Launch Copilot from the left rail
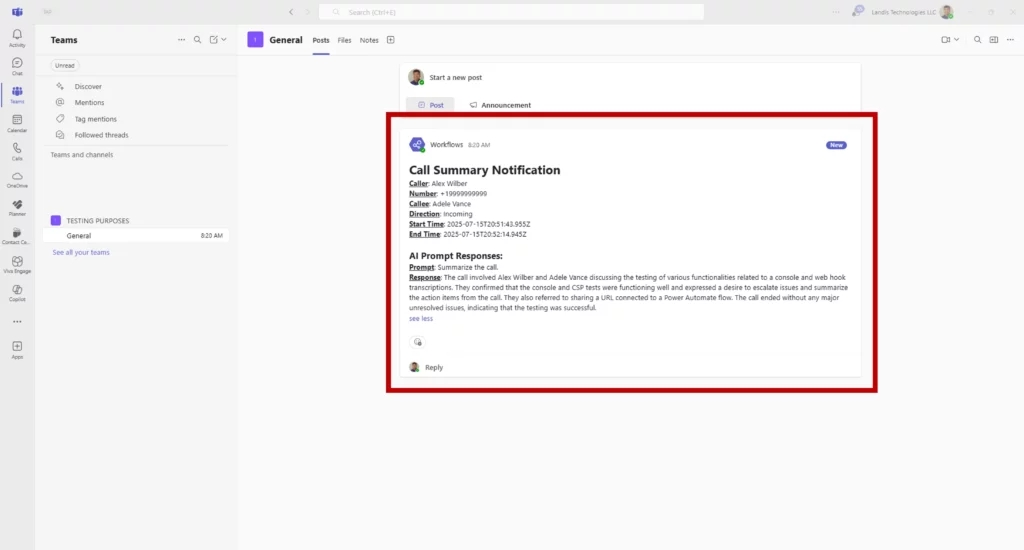The width and height of the screenshot is (1024, 550). click(x=17, y=292)
